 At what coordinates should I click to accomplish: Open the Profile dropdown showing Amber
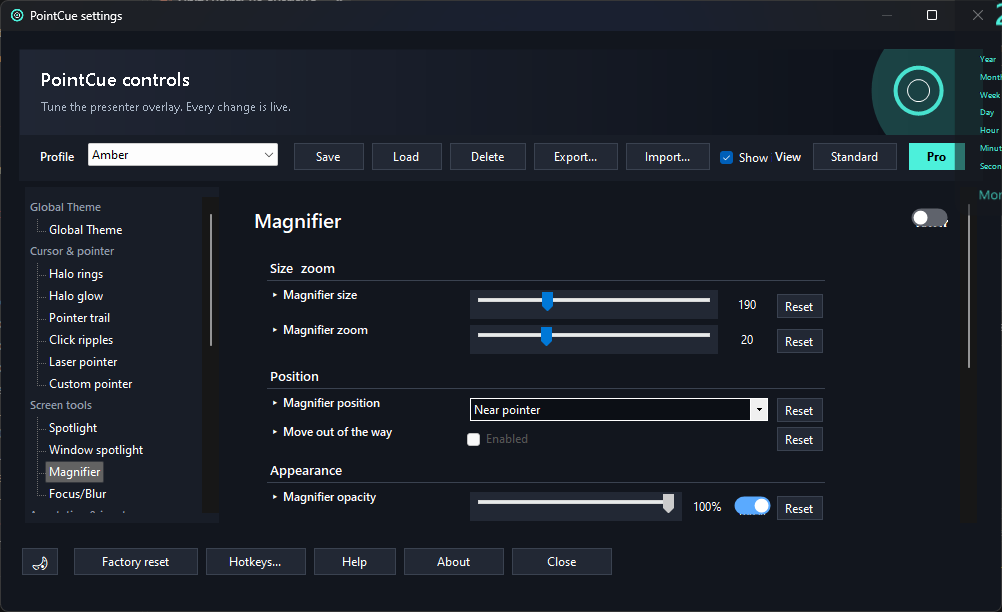(183, 155)
